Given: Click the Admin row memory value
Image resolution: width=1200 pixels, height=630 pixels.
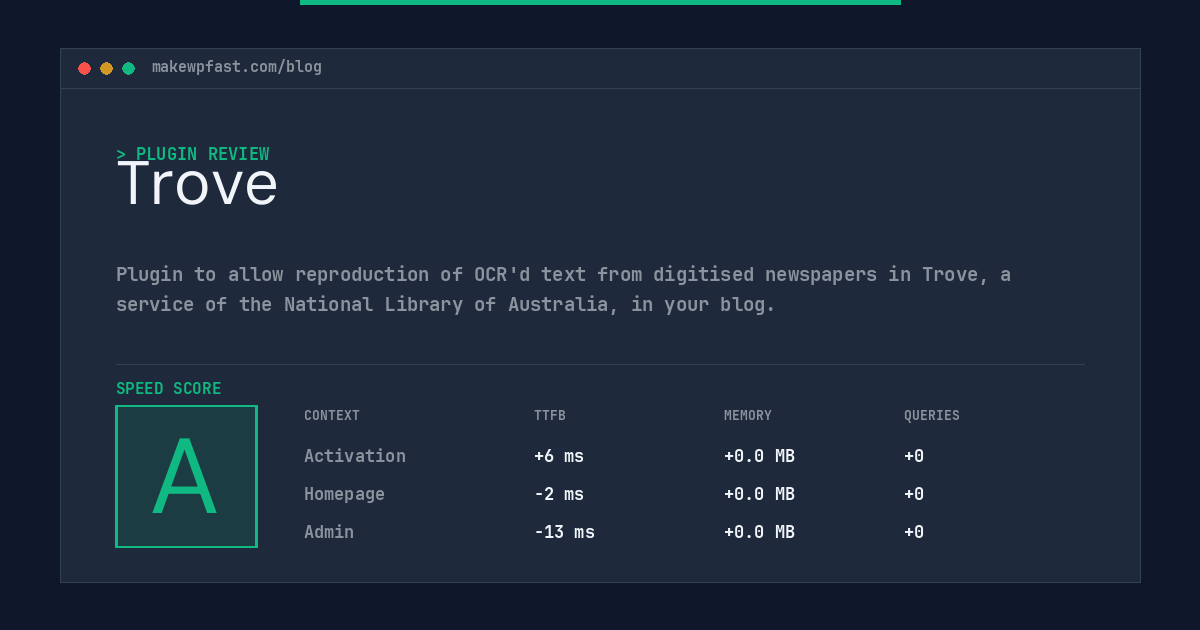Looking at the screenshot, I should click(759, 532).
